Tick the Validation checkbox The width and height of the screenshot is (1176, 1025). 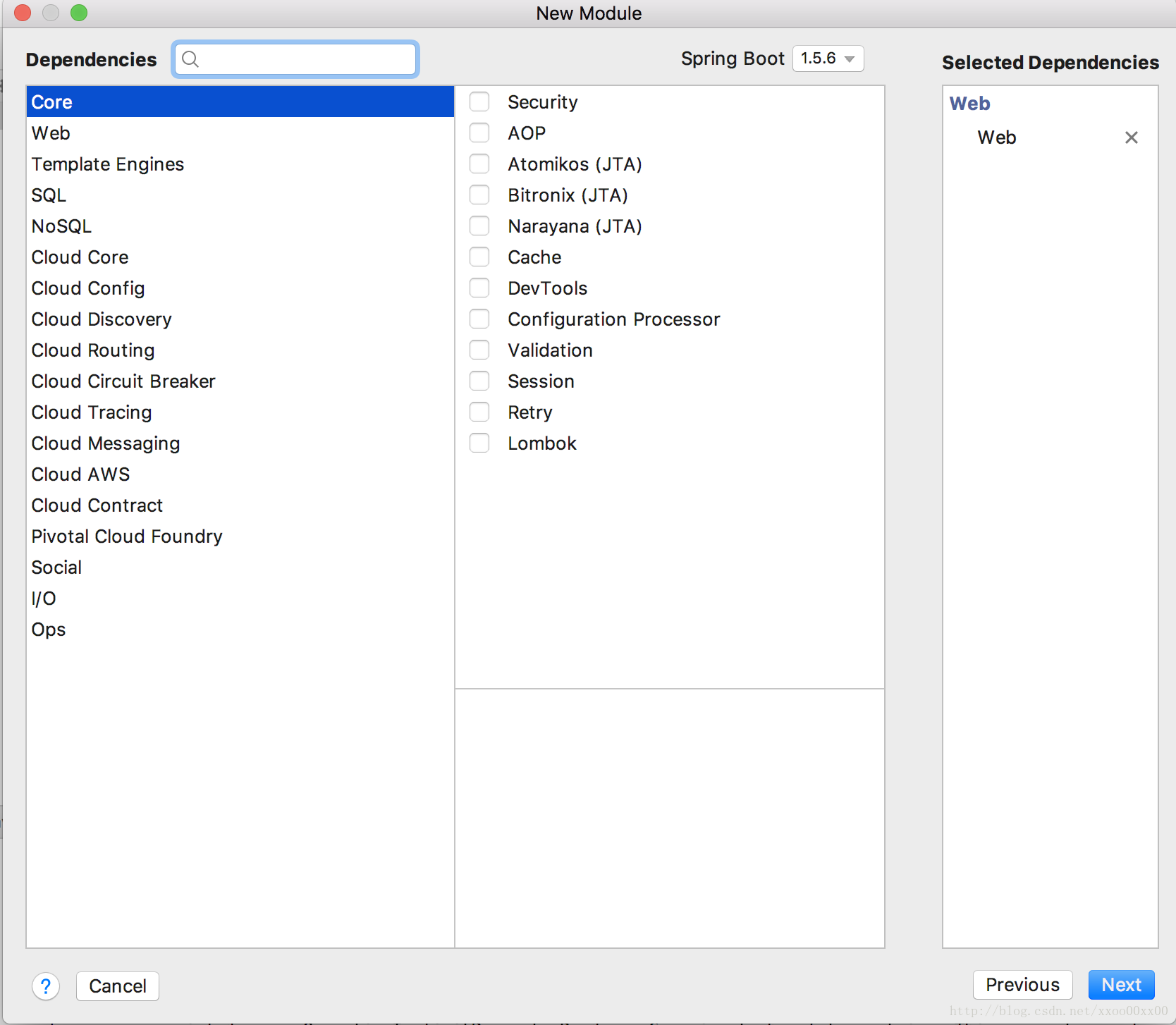pyautogui.click(x=479, y=350)
